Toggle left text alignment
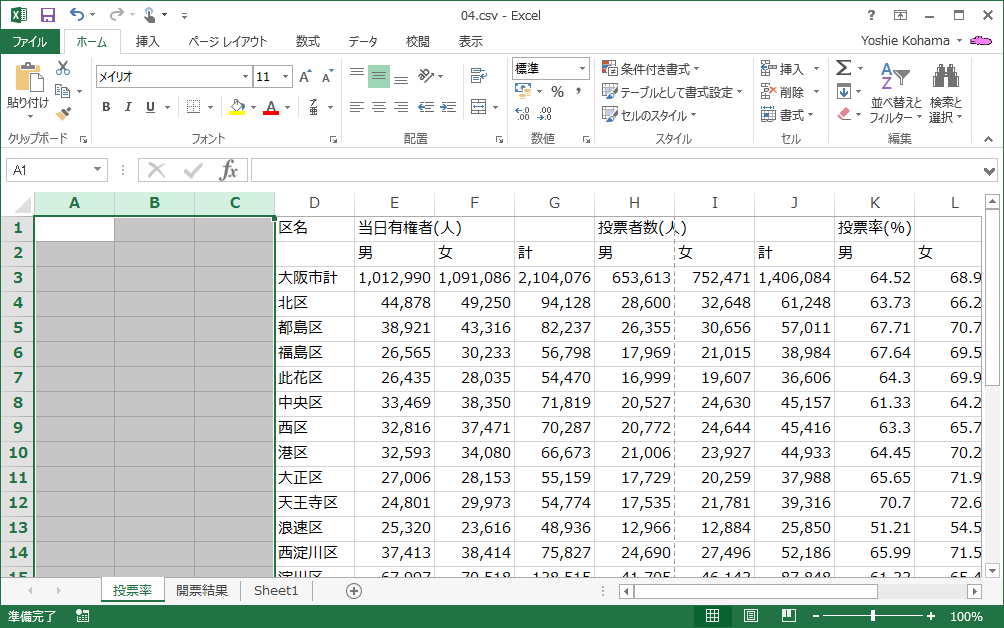The image size is (1004, 628). coord(357,107)
